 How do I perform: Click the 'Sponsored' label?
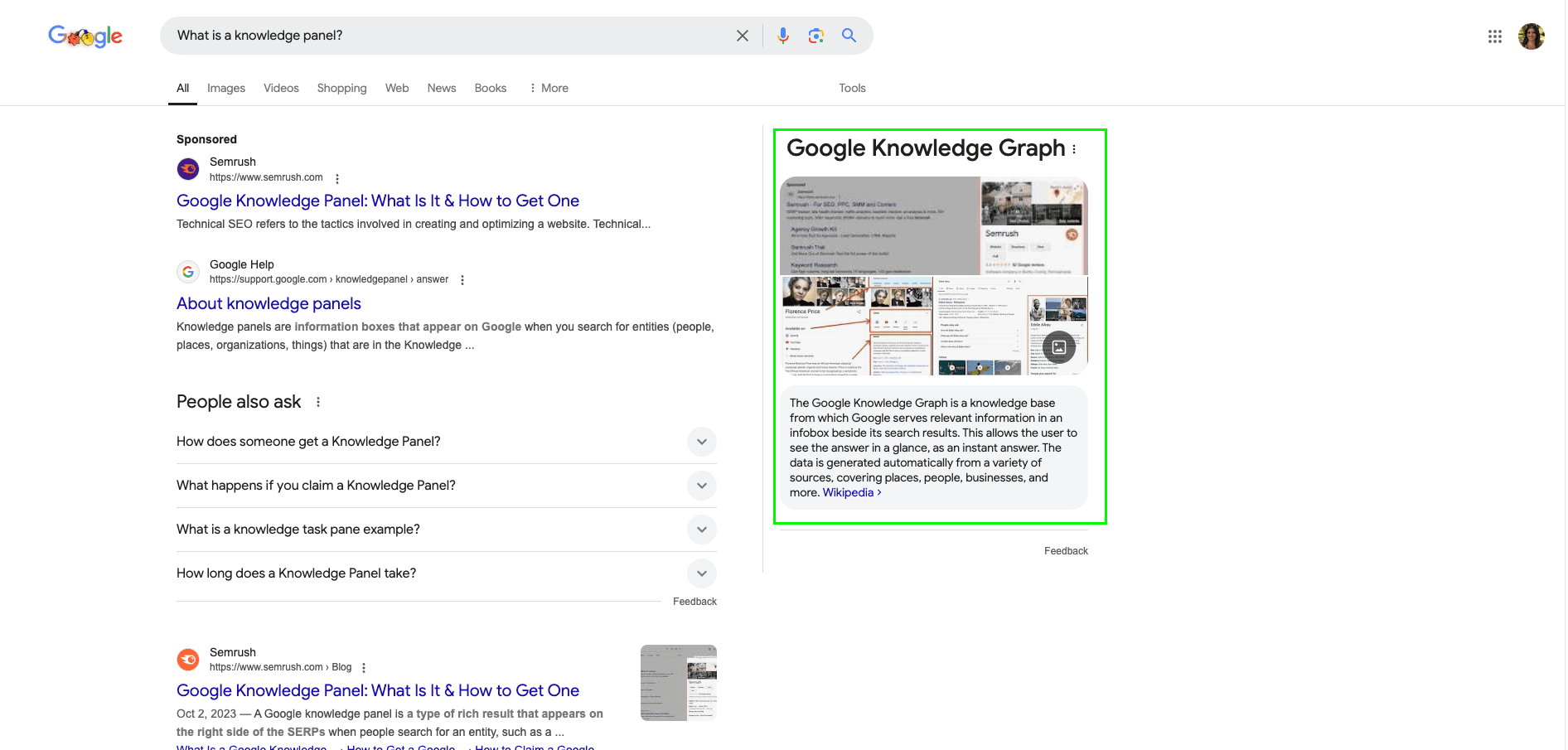click(x=206, y=139)
